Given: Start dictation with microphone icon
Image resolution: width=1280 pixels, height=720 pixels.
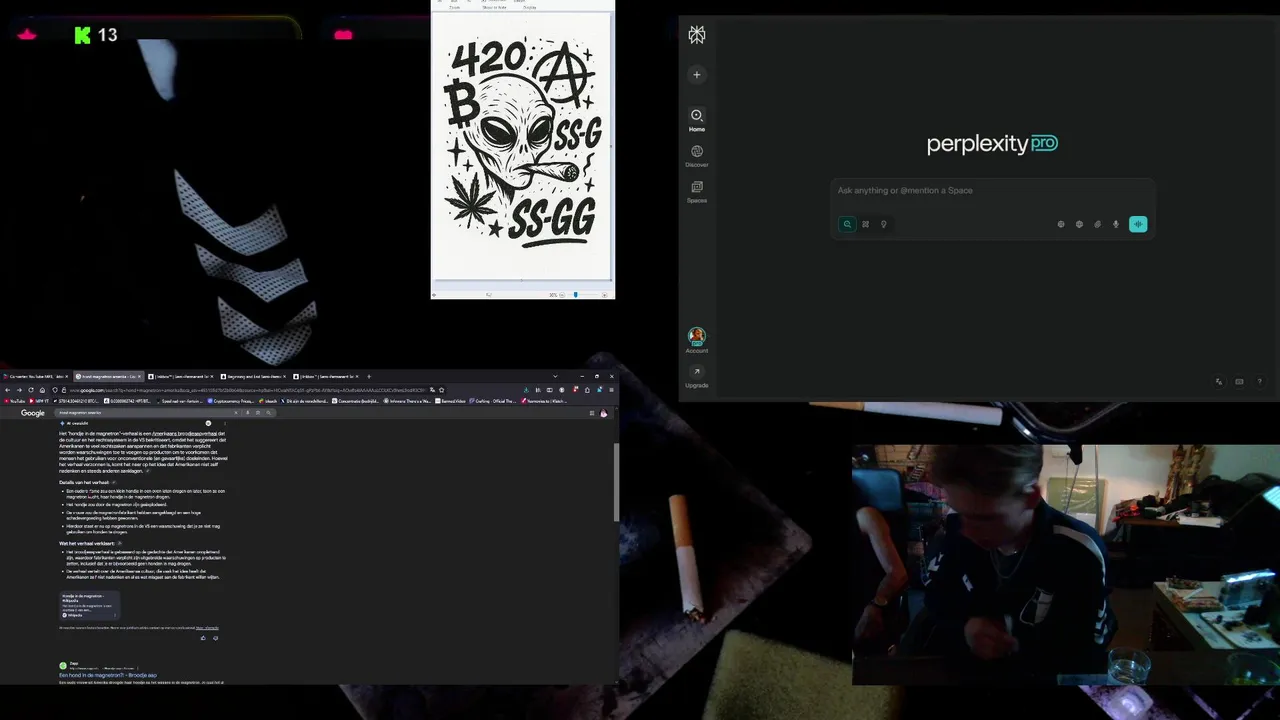Looking at the screenshot, I should pos(1116,224).
